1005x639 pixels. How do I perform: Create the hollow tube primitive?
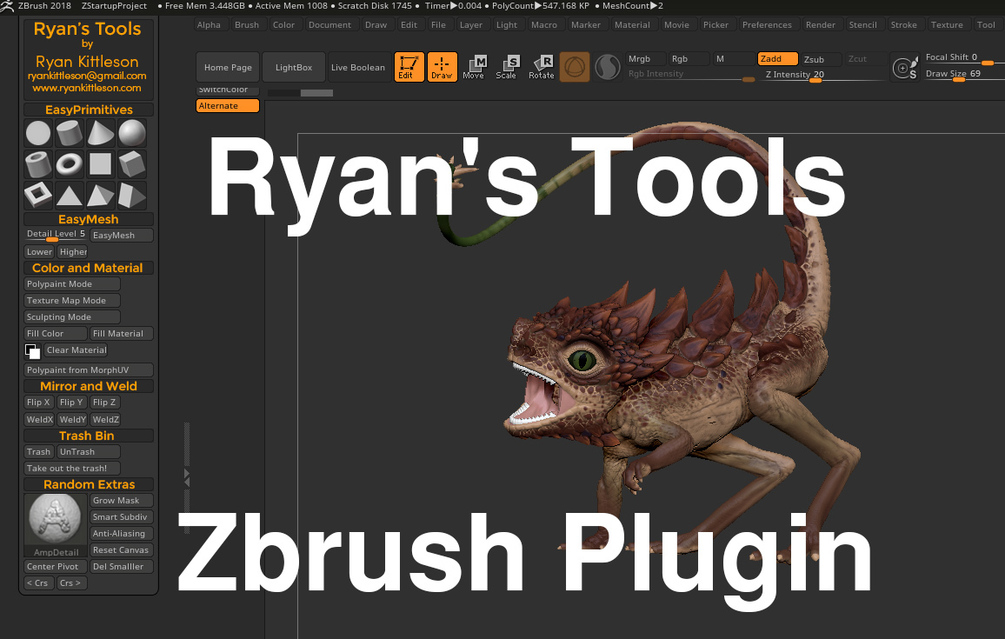click(x=38, y=164)
